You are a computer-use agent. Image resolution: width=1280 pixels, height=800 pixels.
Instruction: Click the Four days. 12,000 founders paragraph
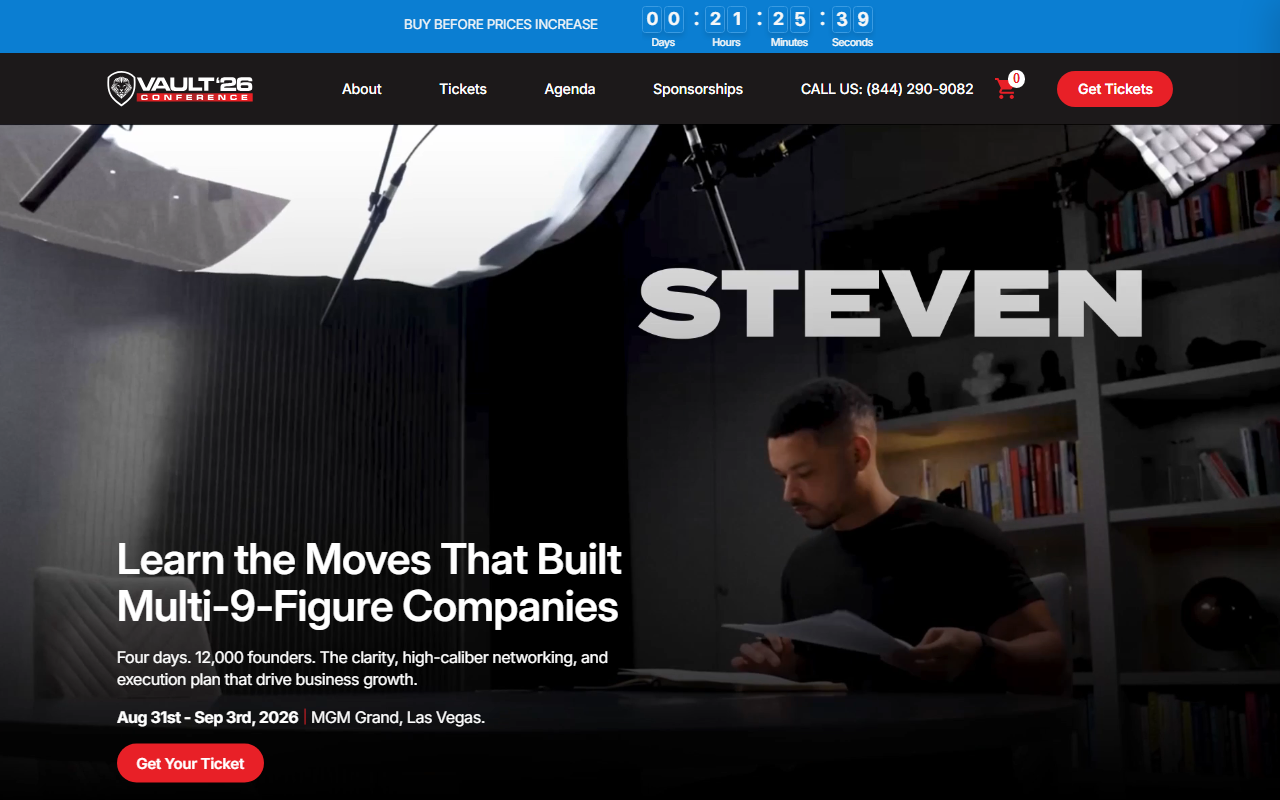tap(363, 669)
